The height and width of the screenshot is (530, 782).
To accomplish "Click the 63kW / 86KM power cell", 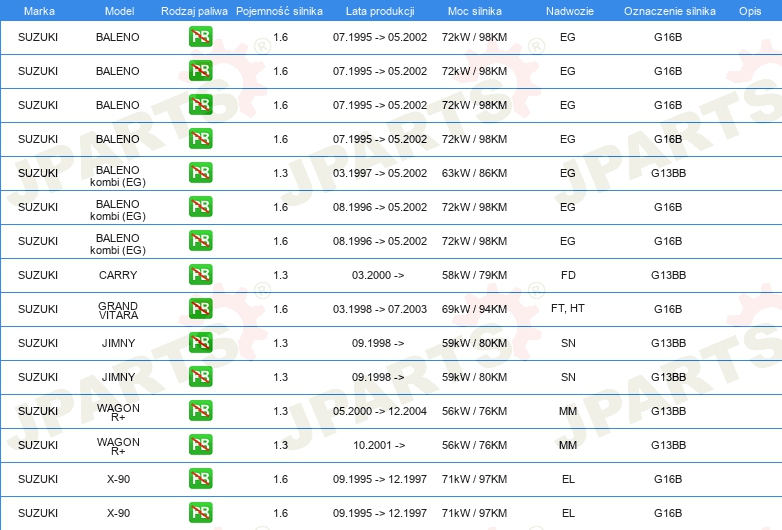I will tap(474, 173).
